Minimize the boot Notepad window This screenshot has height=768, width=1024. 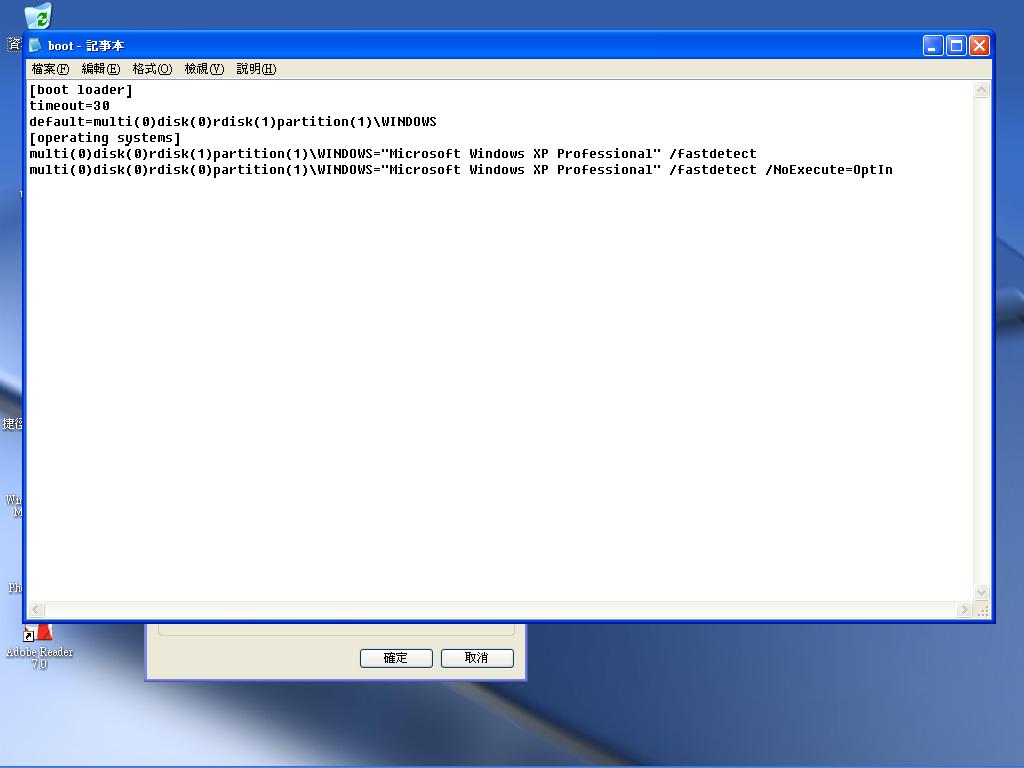pyautogui.click(x=933, y=45)
